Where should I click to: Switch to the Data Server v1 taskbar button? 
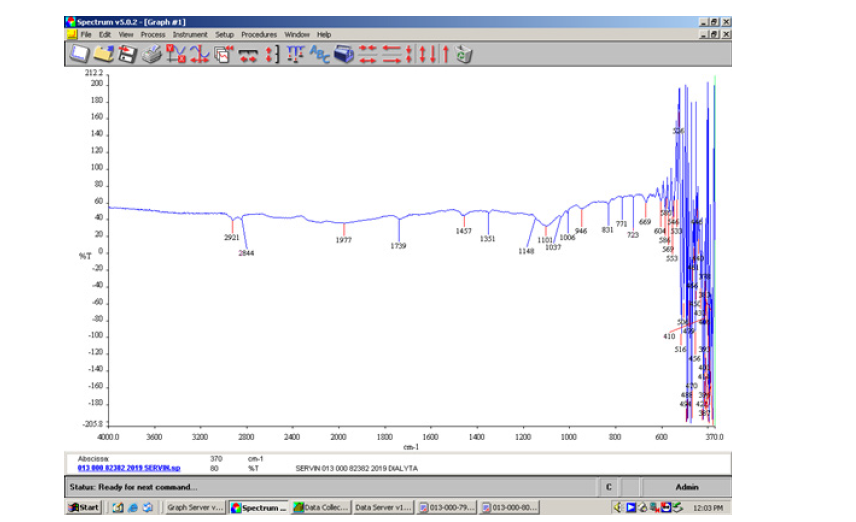pos(383,507)
